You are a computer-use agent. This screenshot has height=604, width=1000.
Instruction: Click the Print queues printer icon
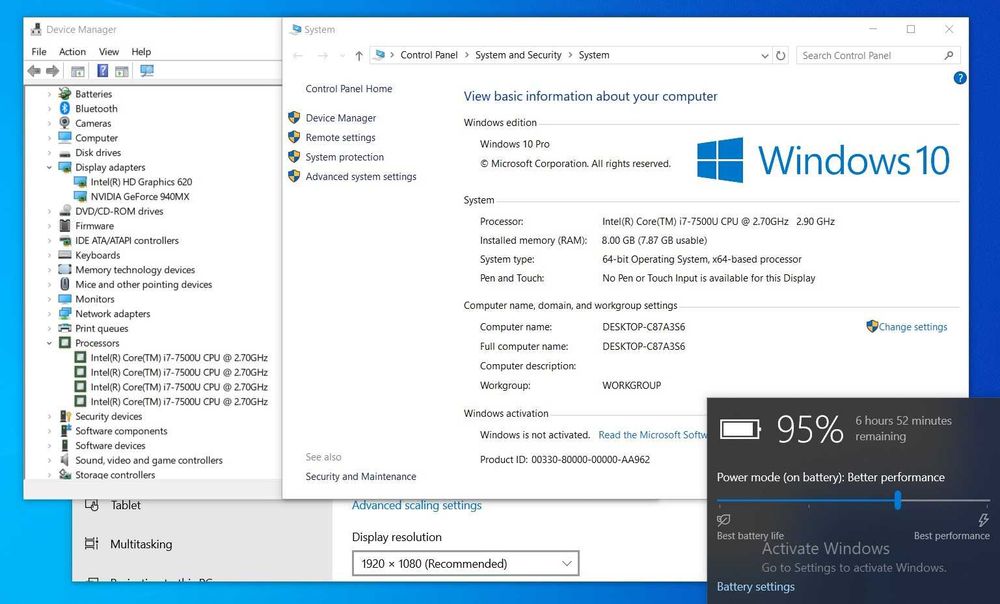click(64, 328)
